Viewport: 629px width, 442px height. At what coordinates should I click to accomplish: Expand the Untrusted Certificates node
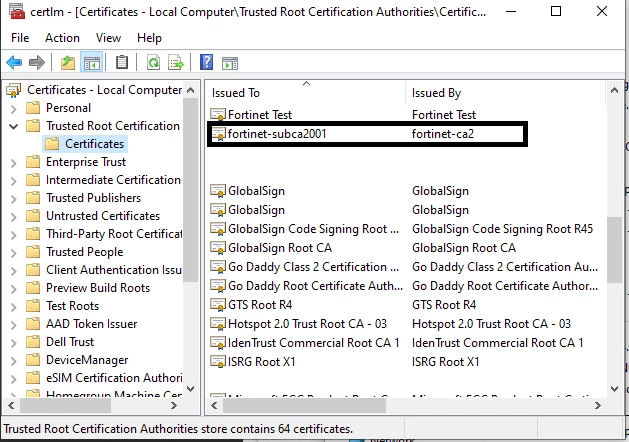pyautogui.click(x=14, y=217)
